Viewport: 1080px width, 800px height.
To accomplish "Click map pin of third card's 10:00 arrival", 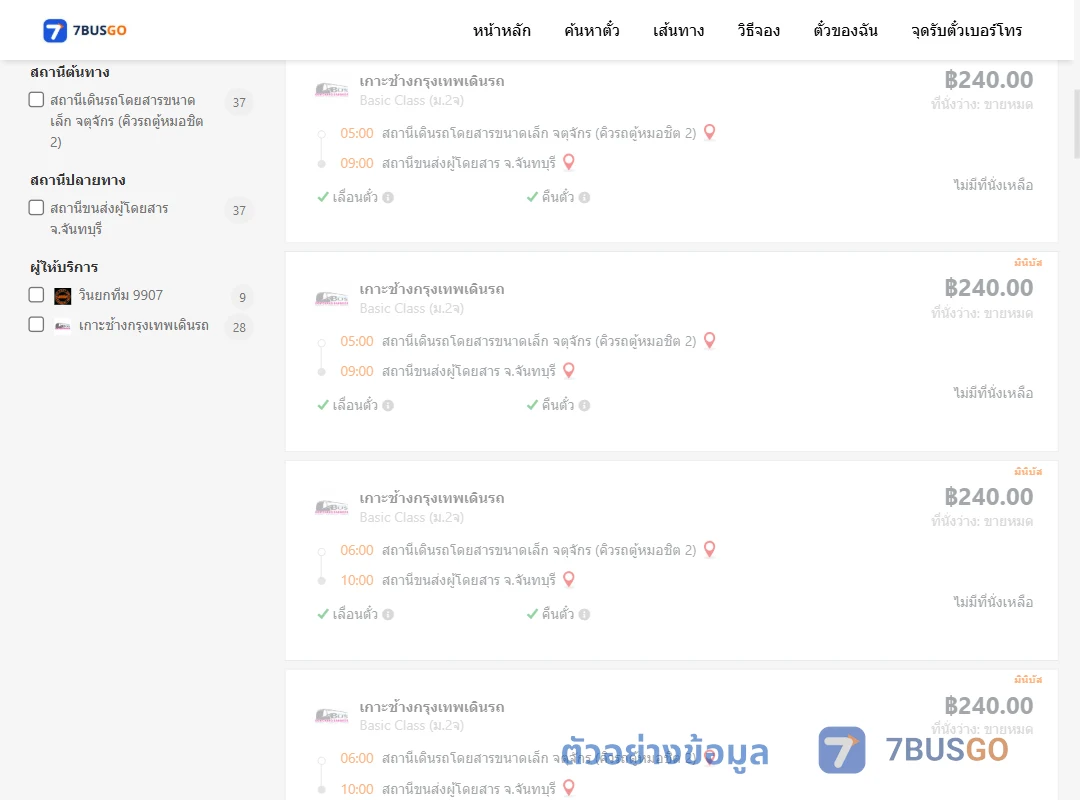I will coord(569,580).
